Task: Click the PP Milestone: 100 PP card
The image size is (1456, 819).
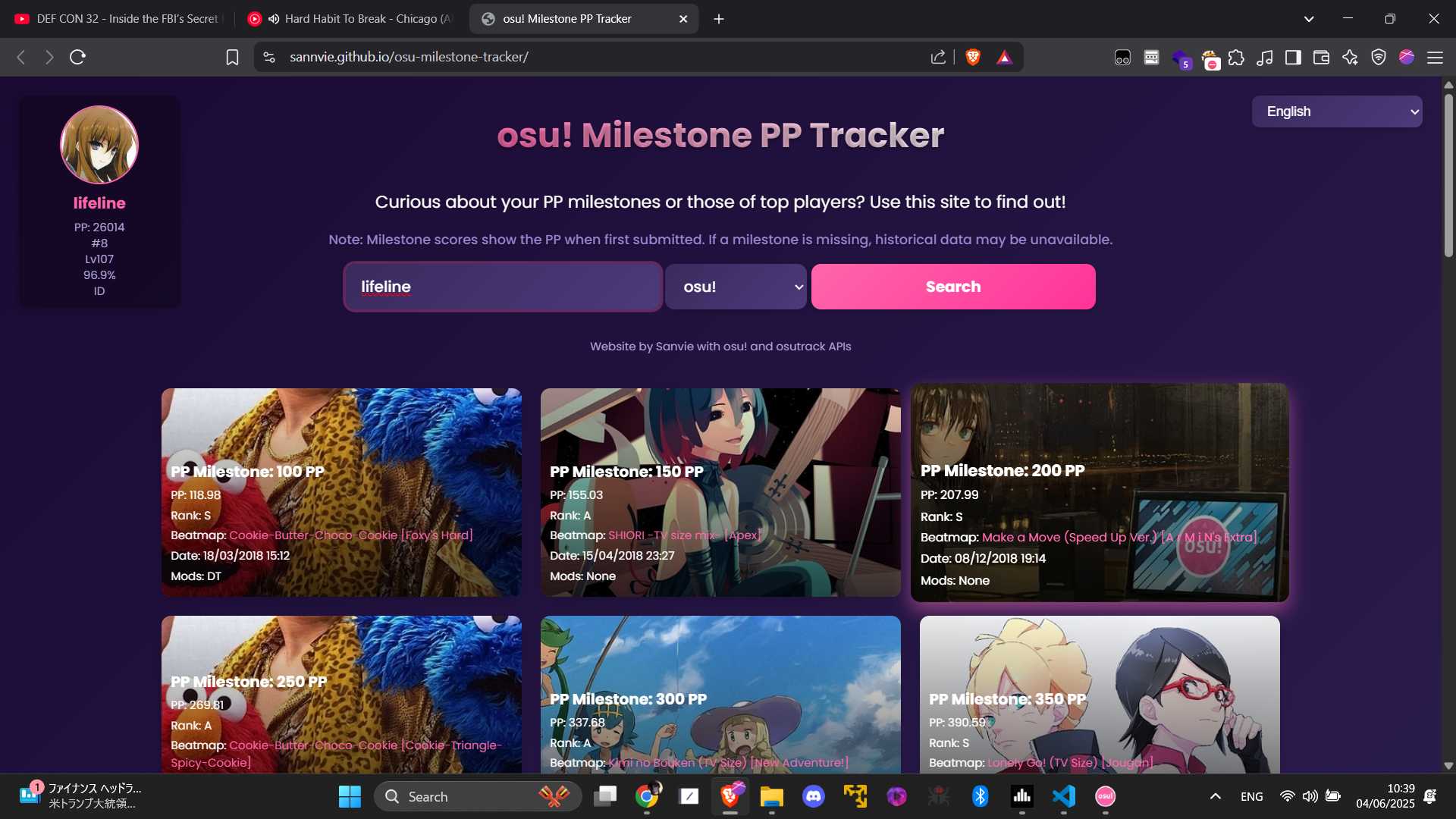Action: 341,492
